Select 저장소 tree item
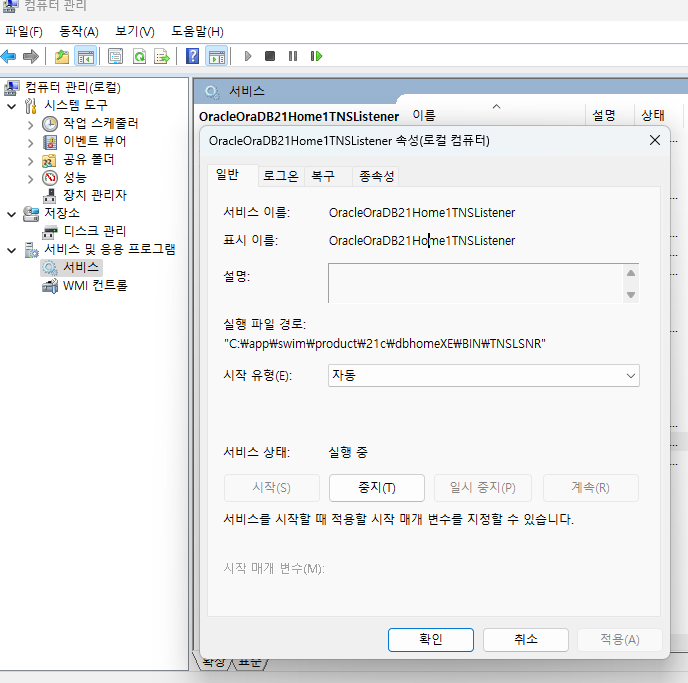 [62, 213]
